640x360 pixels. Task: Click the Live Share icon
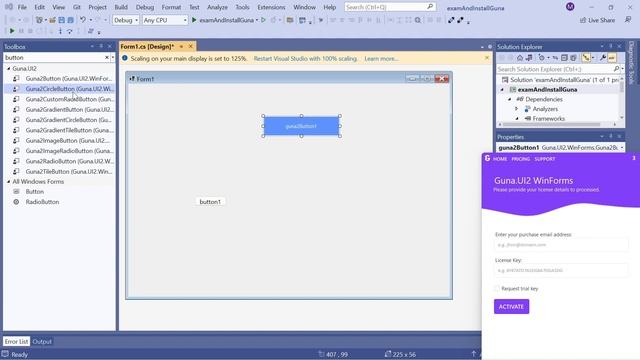(583, 20)
